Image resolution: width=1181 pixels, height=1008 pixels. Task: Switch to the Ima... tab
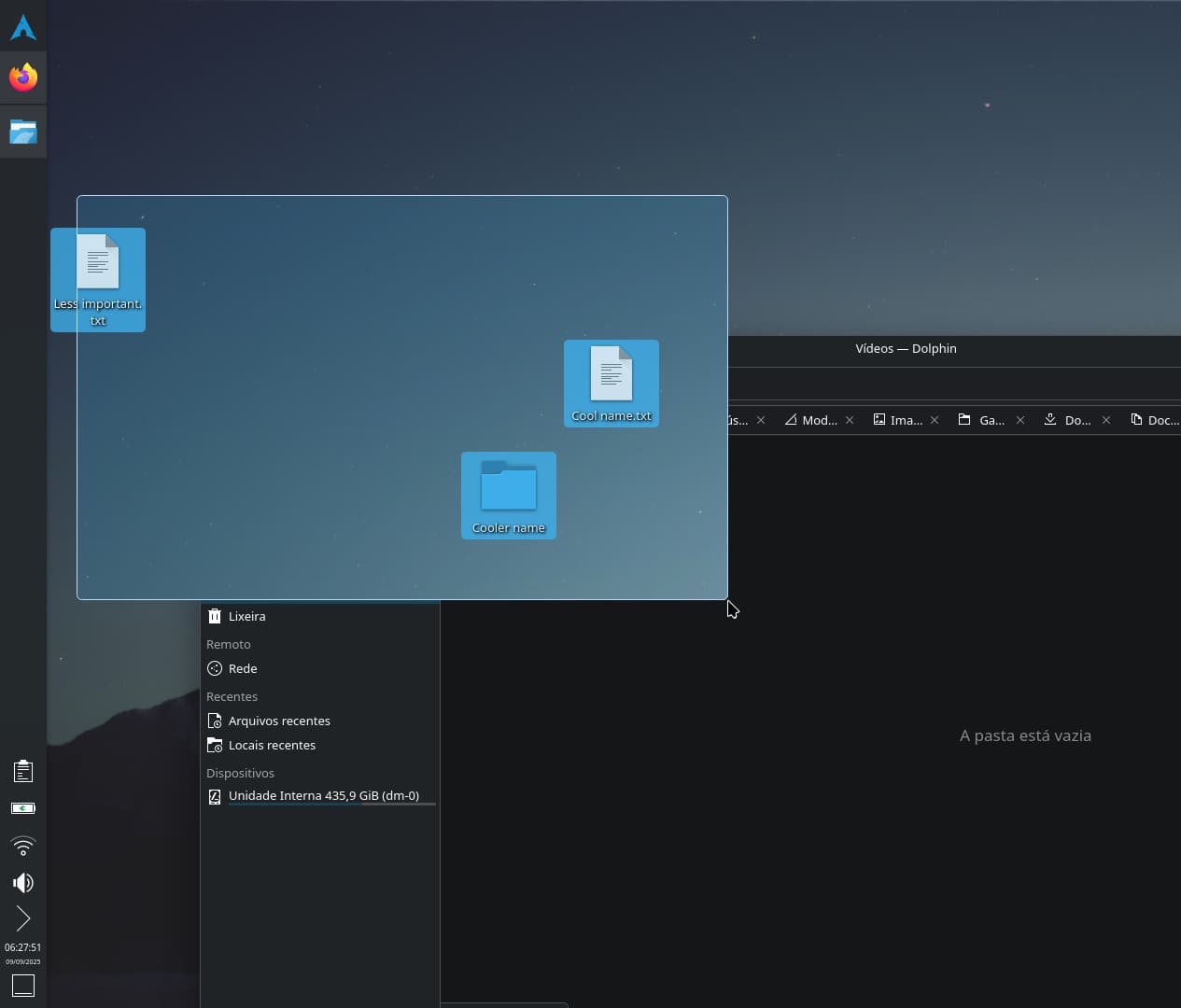898,420
